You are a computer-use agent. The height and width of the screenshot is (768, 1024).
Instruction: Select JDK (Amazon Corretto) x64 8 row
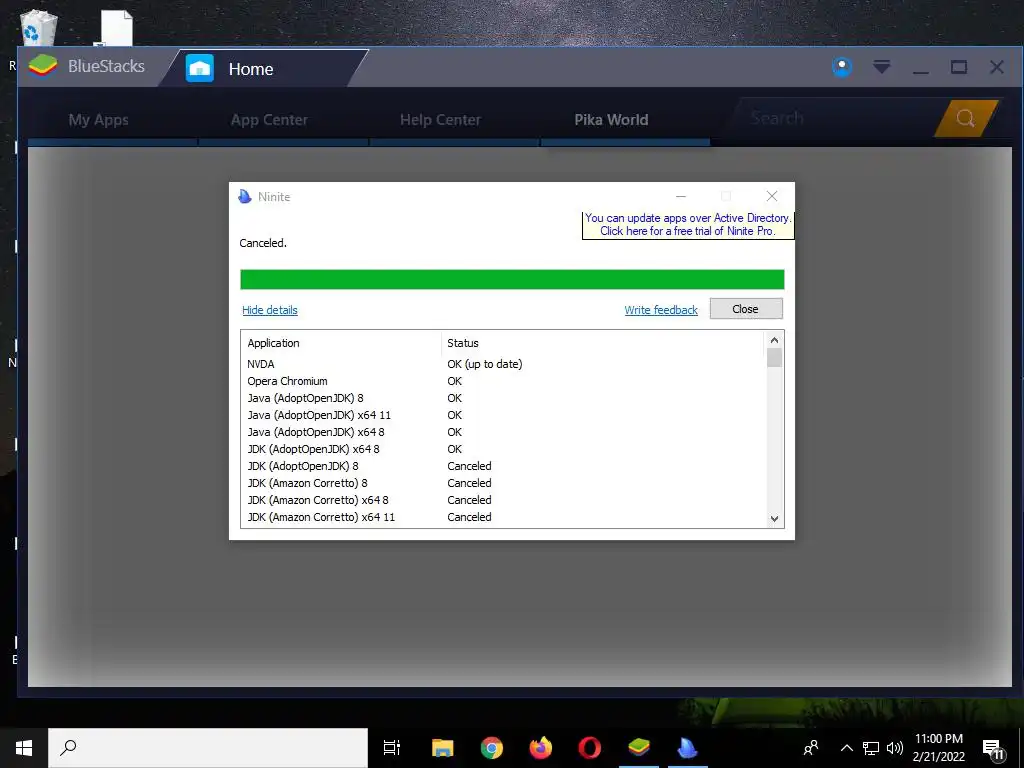503,500
